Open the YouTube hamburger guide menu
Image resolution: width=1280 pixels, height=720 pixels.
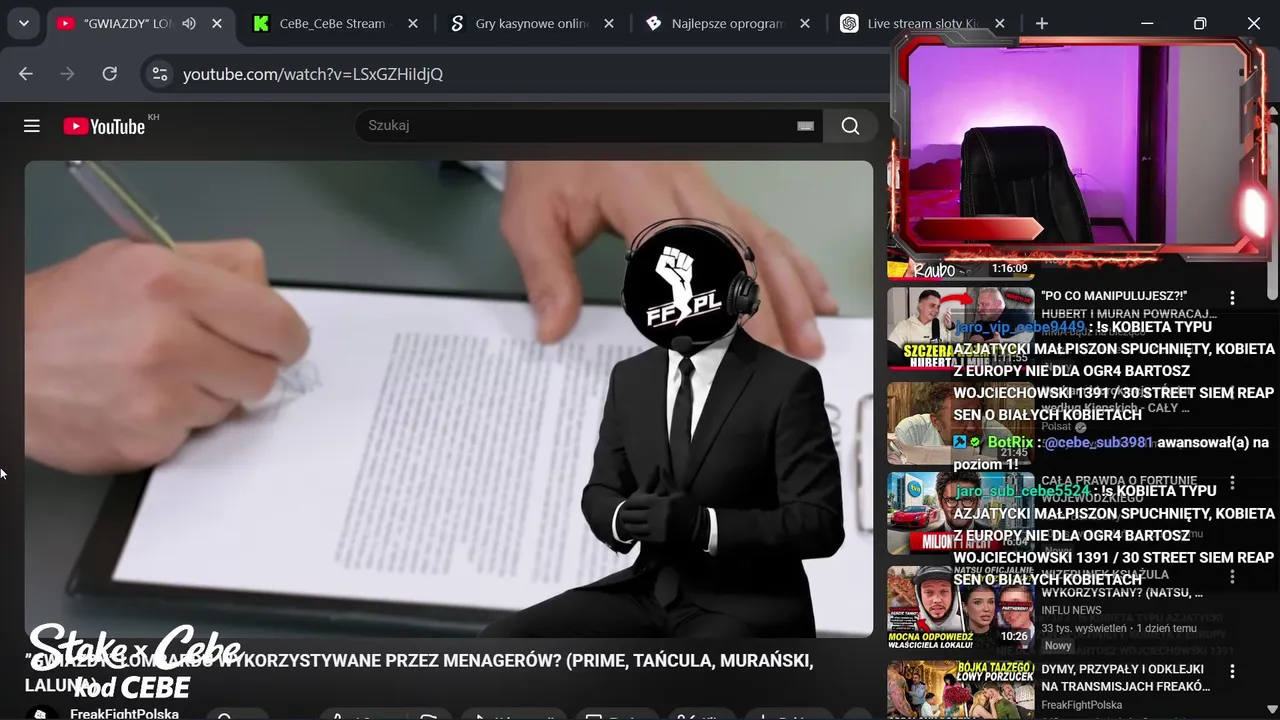pyautogui.click(x=32, y=126)
